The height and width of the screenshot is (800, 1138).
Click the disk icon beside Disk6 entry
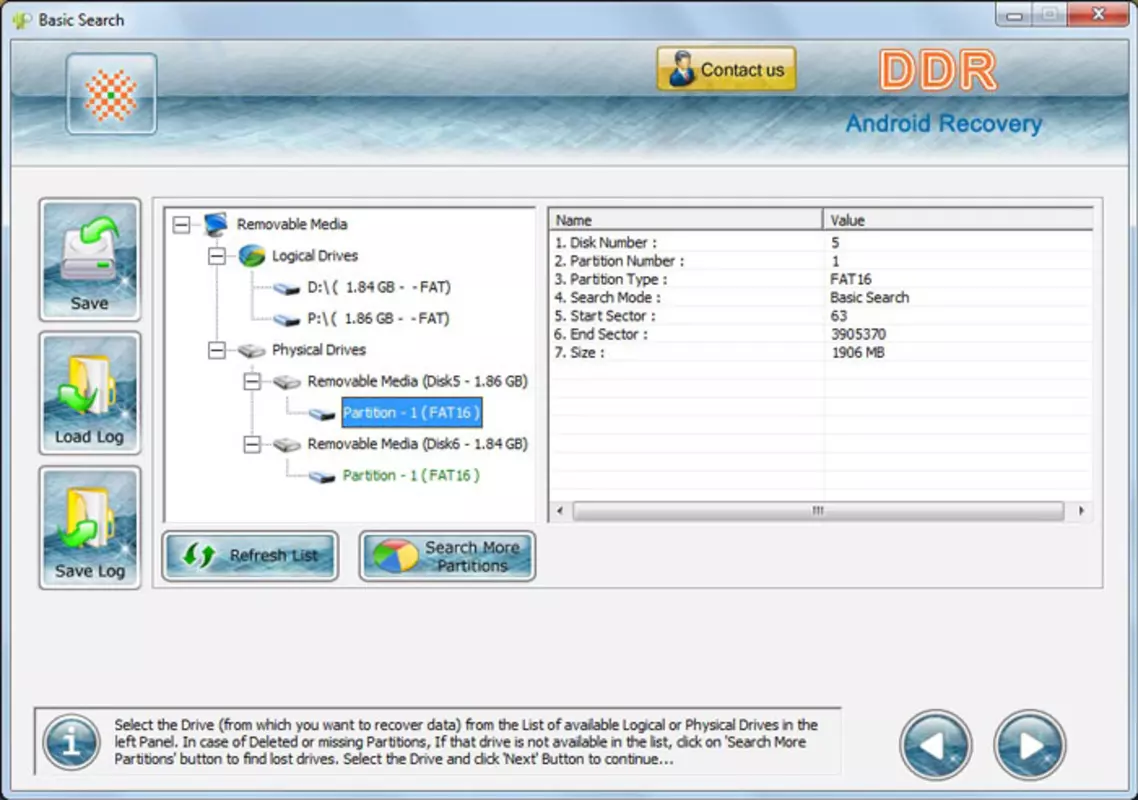pyautogui.click(x=287, y=444)
